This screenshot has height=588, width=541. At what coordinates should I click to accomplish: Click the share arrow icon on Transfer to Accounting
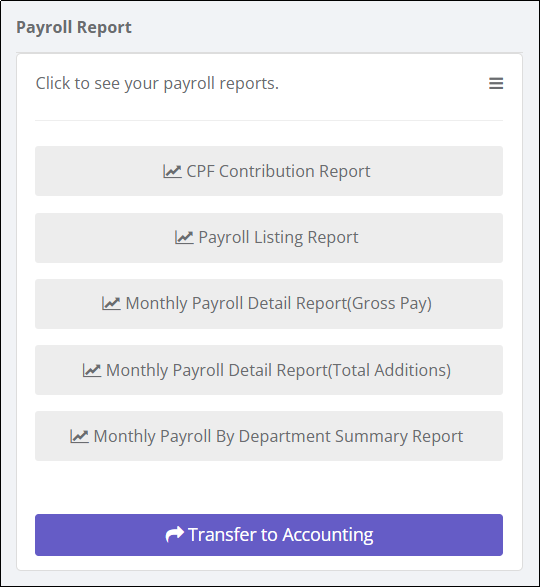point(174,534)
